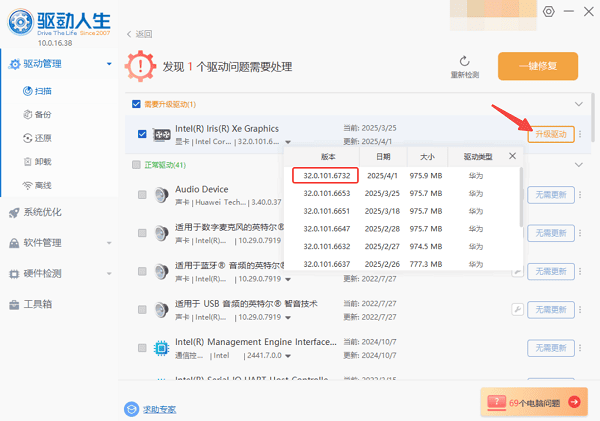
Task: Open 硬件检测 in the sidebar
Action: [40, 273]
